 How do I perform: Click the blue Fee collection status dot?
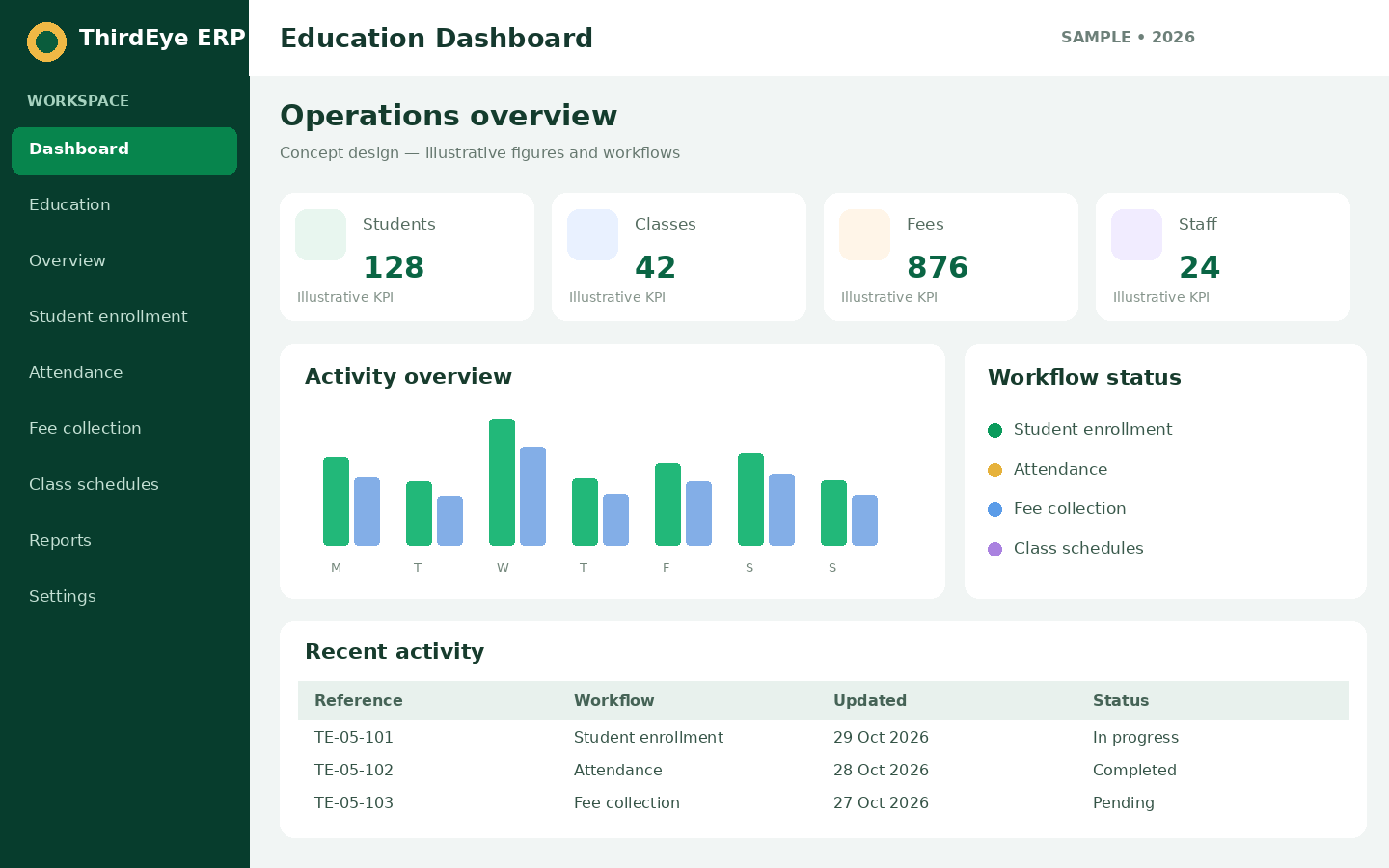tap(995, 509)
